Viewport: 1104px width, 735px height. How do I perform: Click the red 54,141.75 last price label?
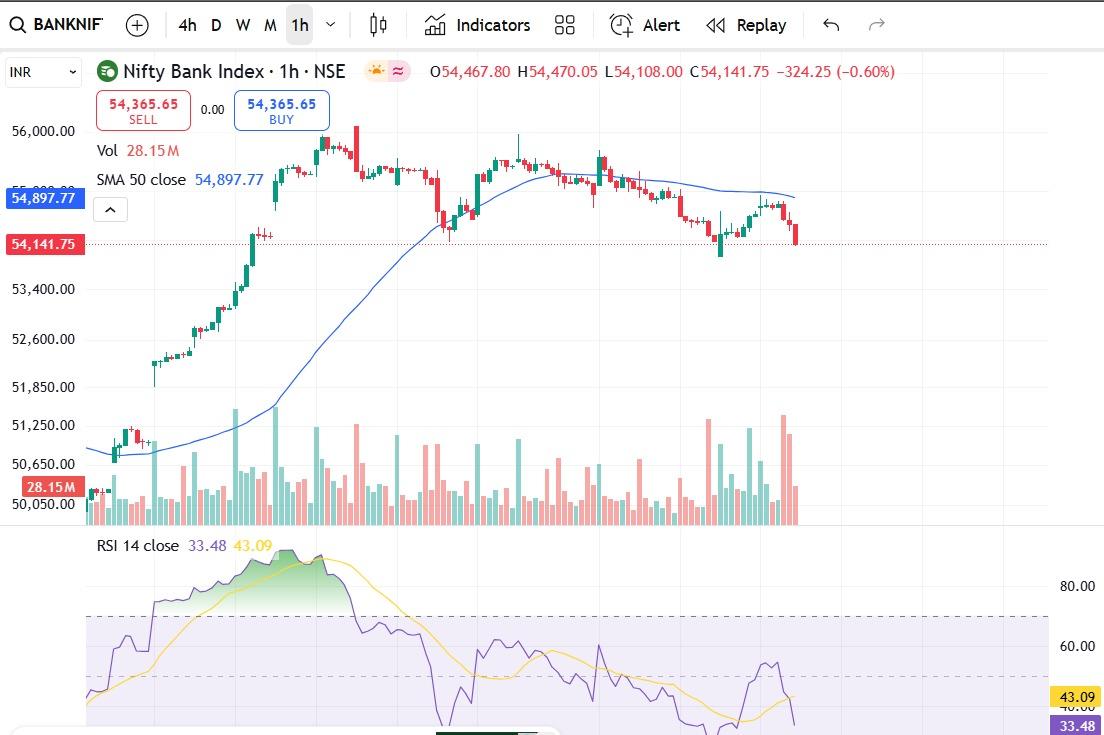click(x=44, y=244)
